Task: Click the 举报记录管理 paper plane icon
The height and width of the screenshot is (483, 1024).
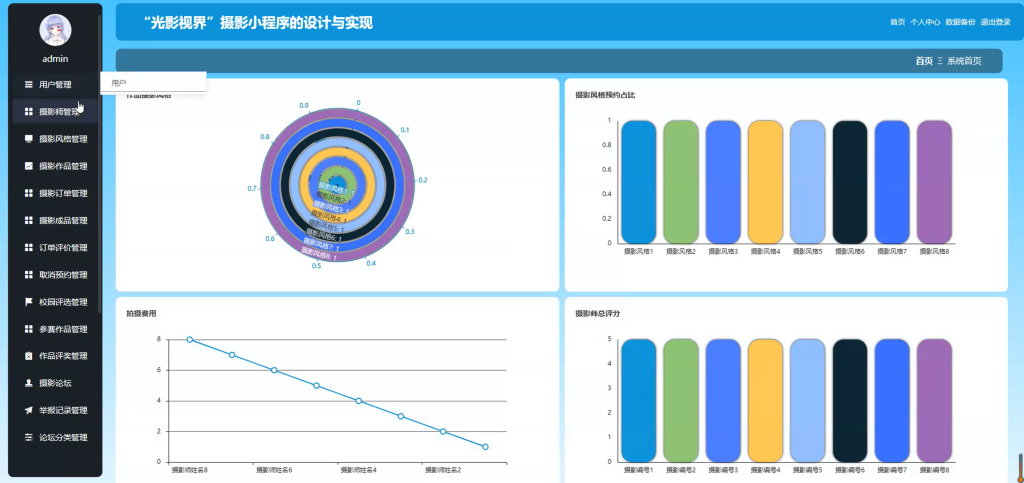Action: pyautogui.click(x=29, y=411)
